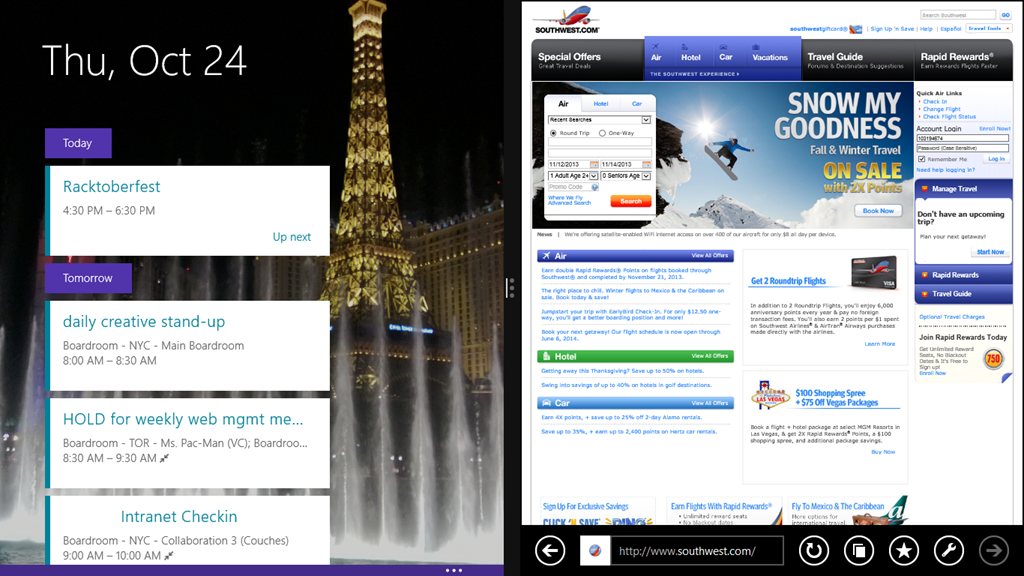Click the orange Search button
Image resolution: width=1024 pixels, height=576 pixels.
tap(631, 201)
